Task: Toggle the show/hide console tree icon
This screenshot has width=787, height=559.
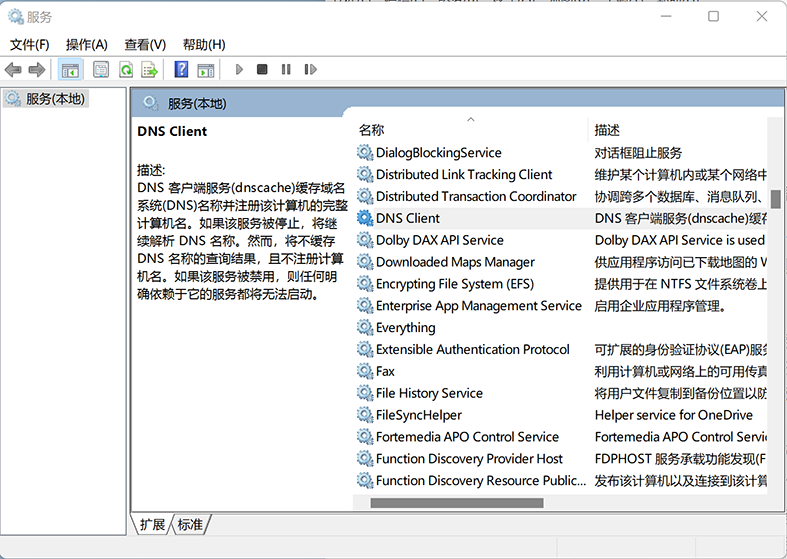Action: (x=70, y=69)
